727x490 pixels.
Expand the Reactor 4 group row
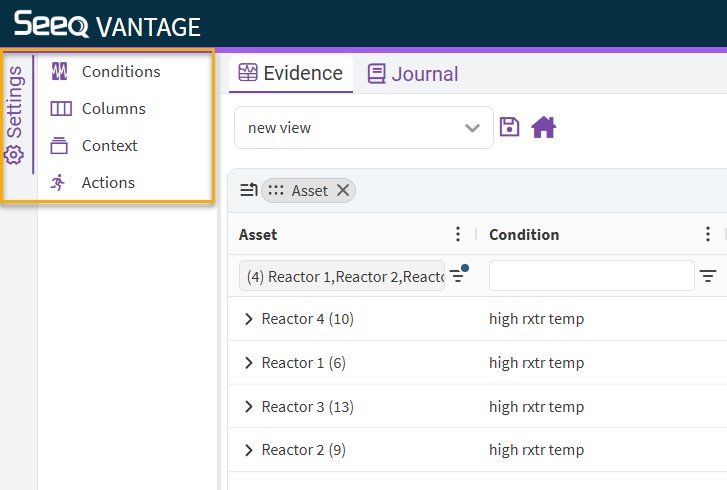(249, 319)
